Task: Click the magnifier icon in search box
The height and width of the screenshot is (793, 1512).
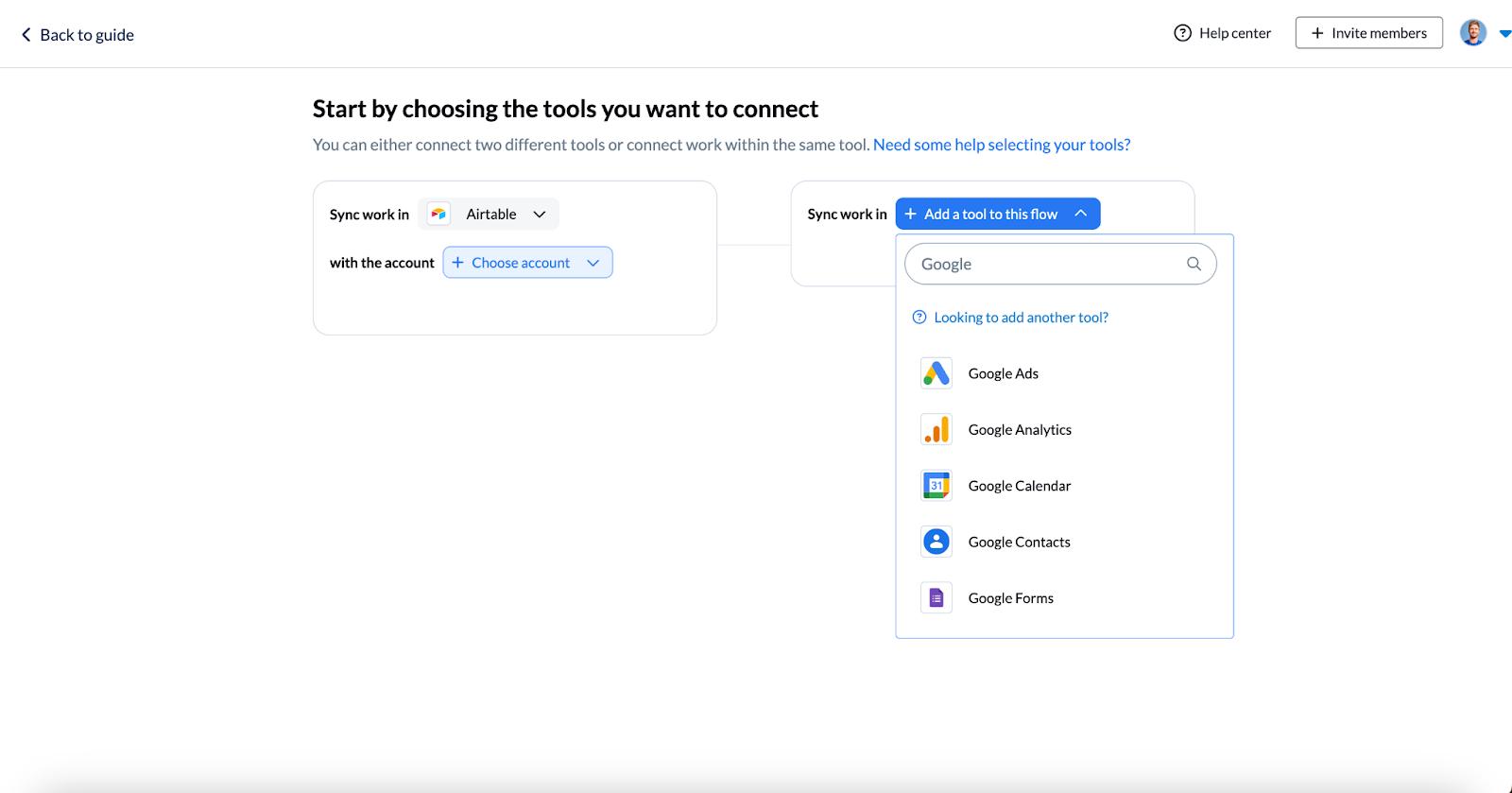Action: 1194,264
